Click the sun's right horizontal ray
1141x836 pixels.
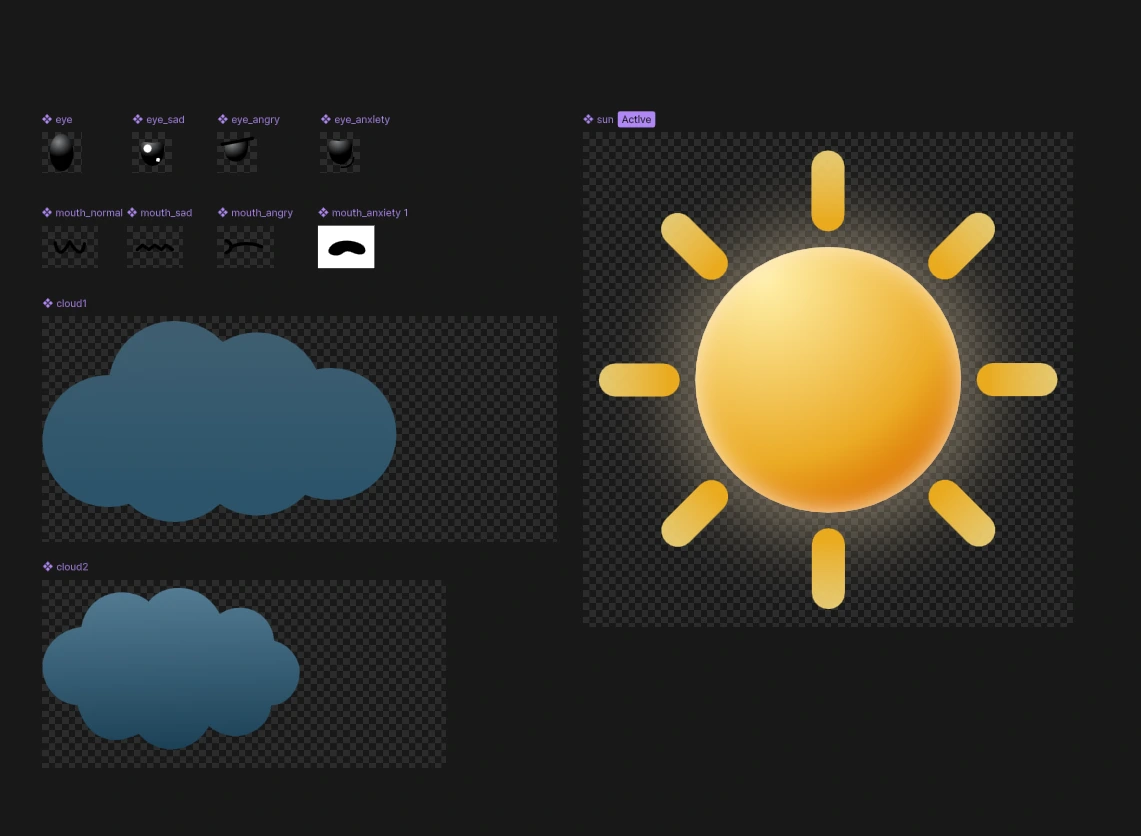point(1017,380)
